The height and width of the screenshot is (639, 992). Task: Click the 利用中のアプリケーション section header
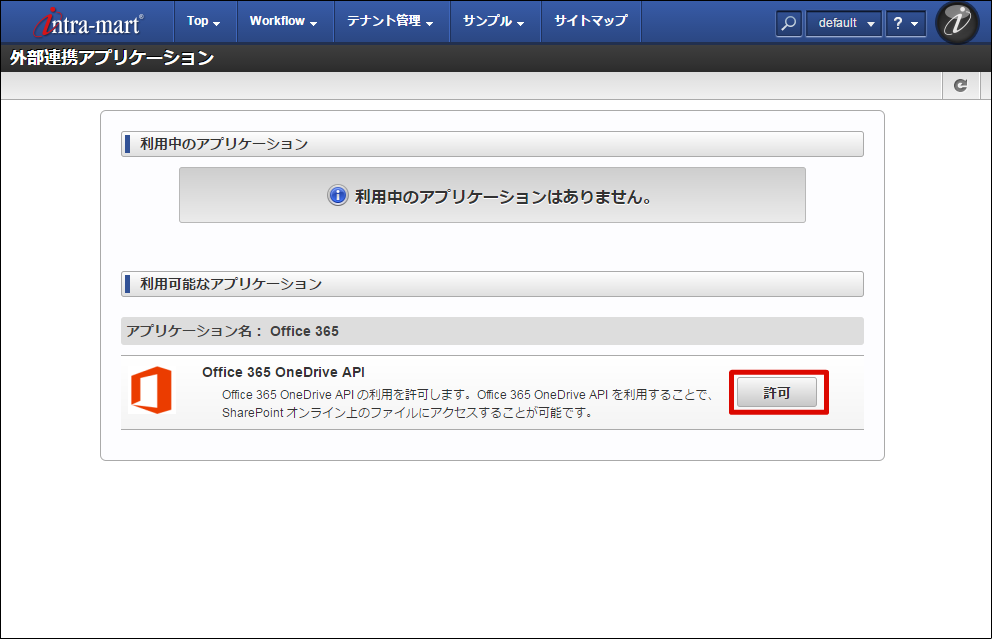492,144
